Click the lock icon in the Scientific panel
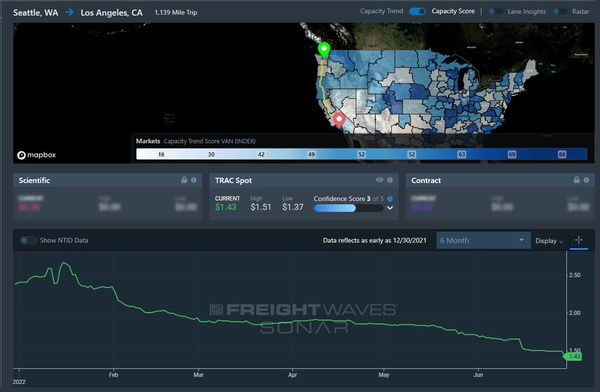The width and height of the screenshot is (600, 392). point(184,180)
